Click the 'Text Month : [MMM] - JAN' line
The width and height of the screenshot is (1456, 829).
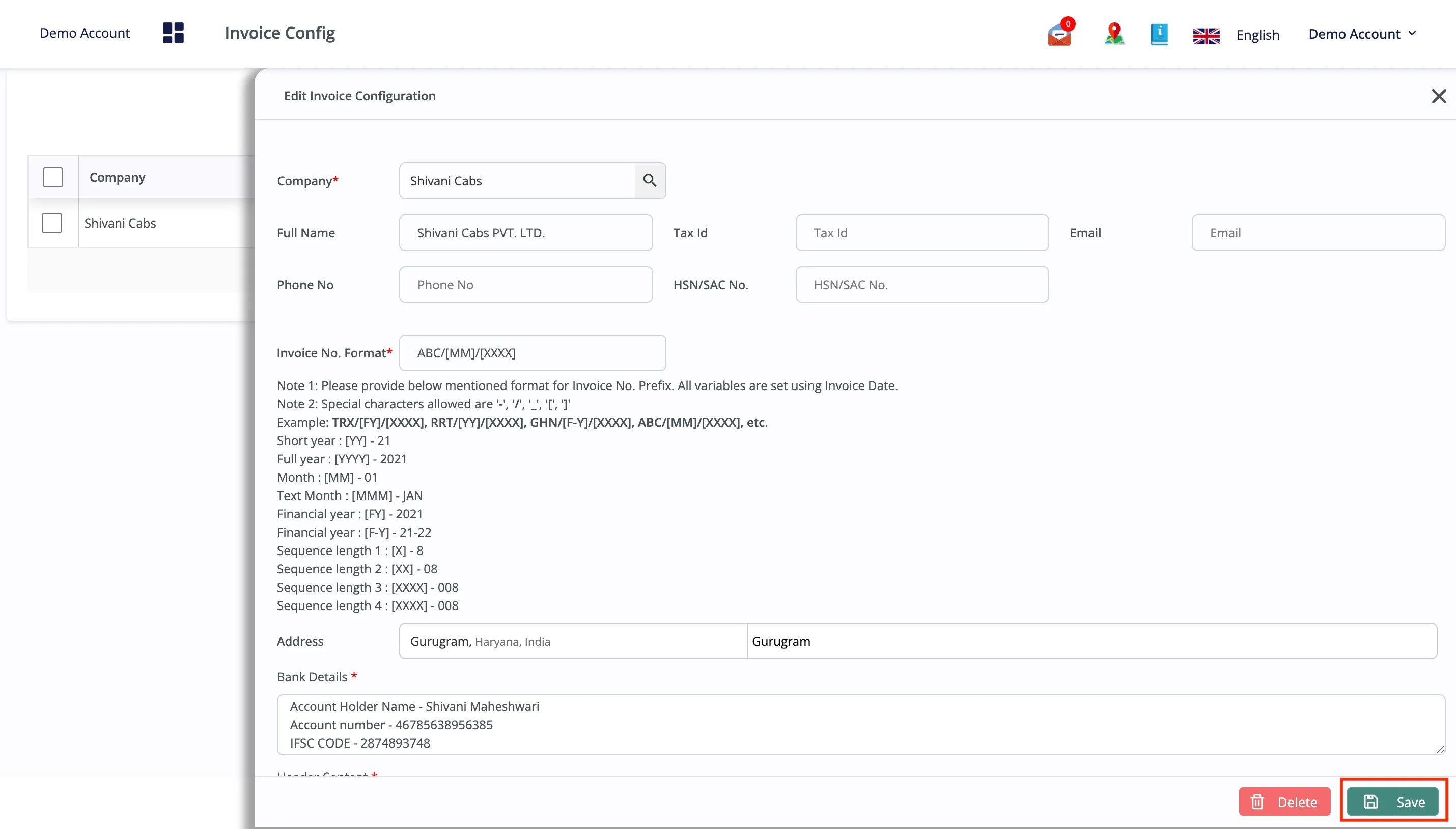pyautogui.click(x=349, y=495)
